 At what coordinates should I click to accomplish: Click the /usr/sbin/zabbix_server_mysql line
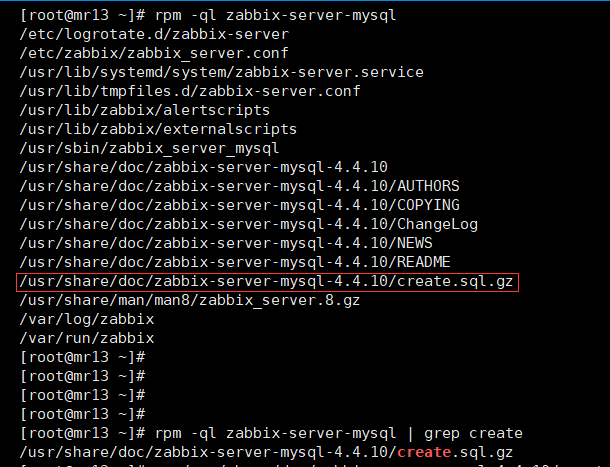coord(149,149)
